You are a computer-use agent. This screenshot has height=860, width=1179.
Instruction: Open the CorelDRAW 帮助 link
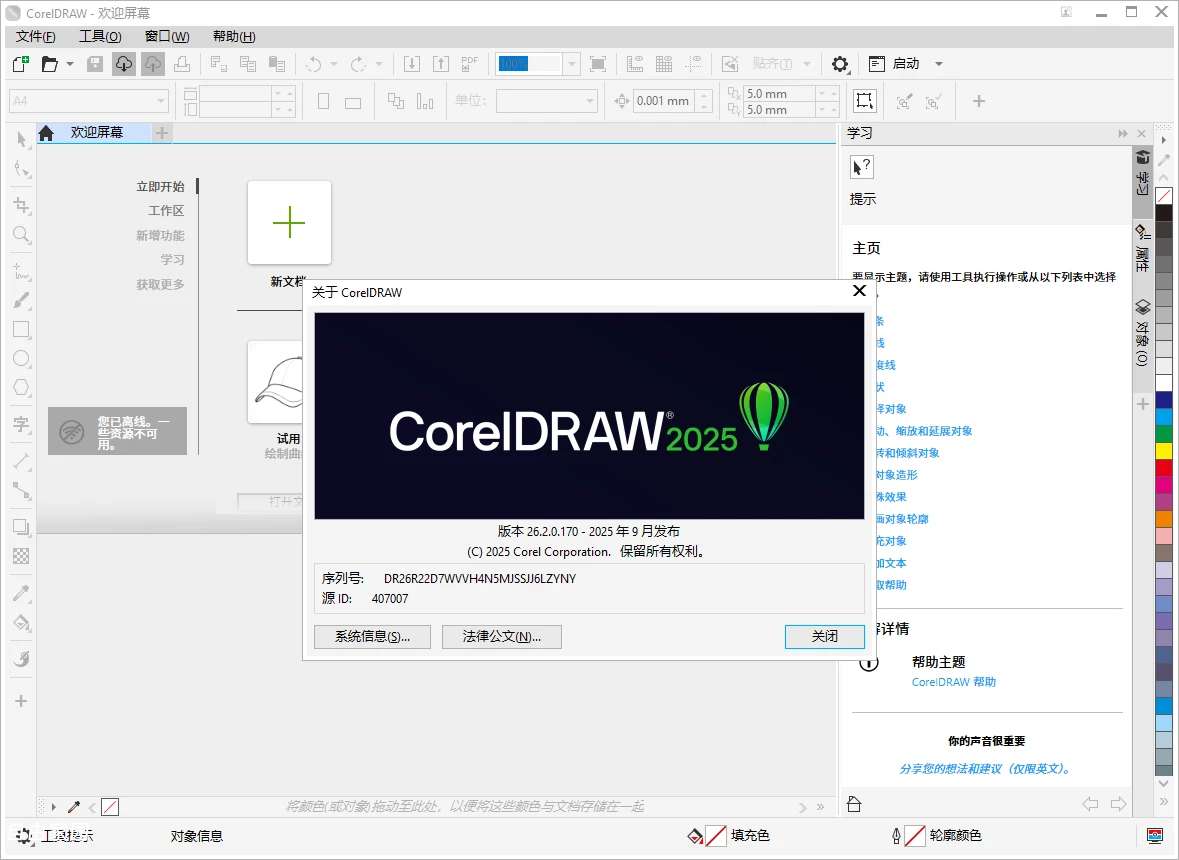(x=953, y=682)
